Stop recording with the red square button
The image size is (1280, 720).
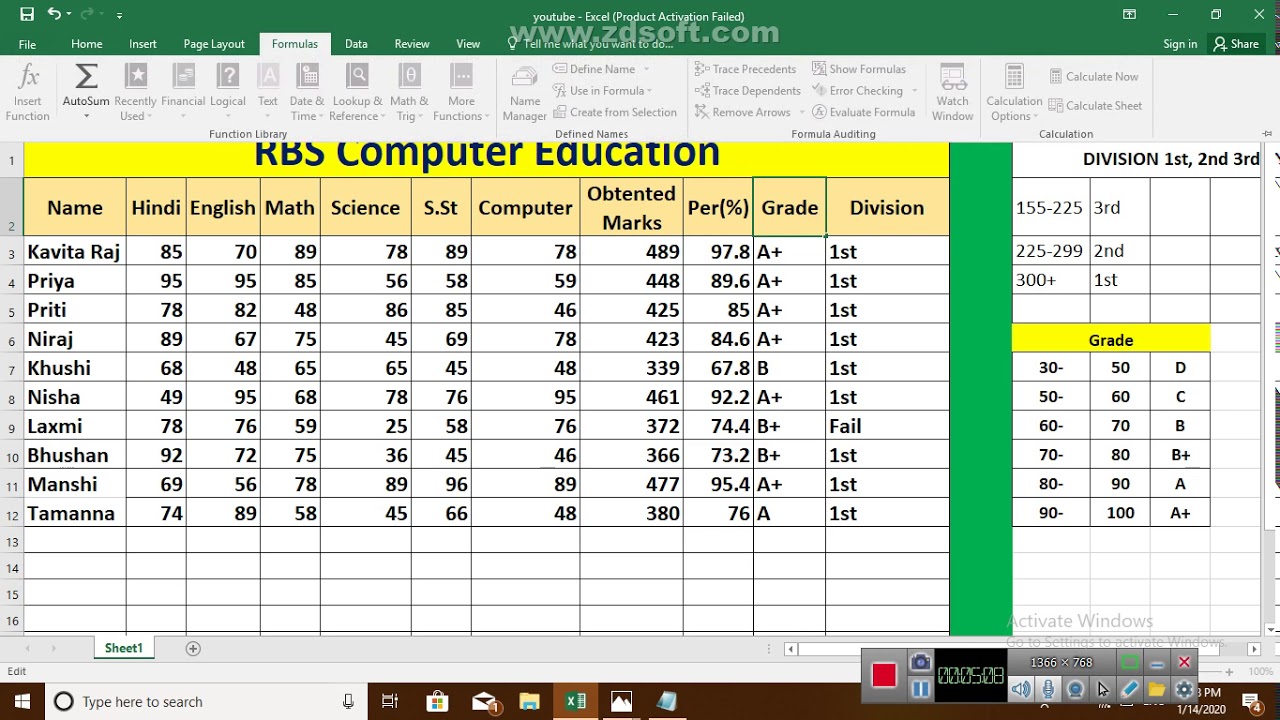884,676
